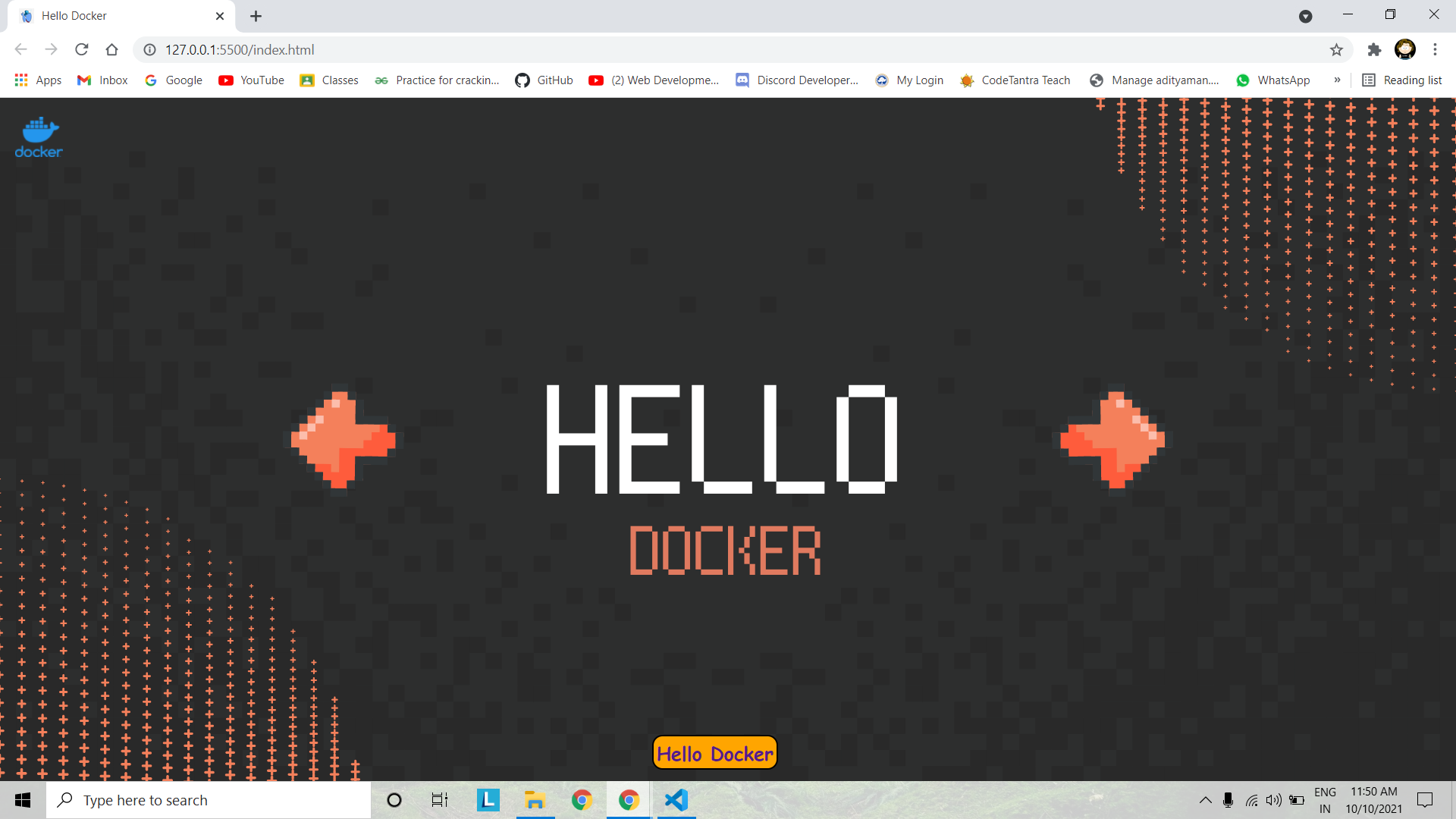Open a new browser tab

(x=256, y=16)
